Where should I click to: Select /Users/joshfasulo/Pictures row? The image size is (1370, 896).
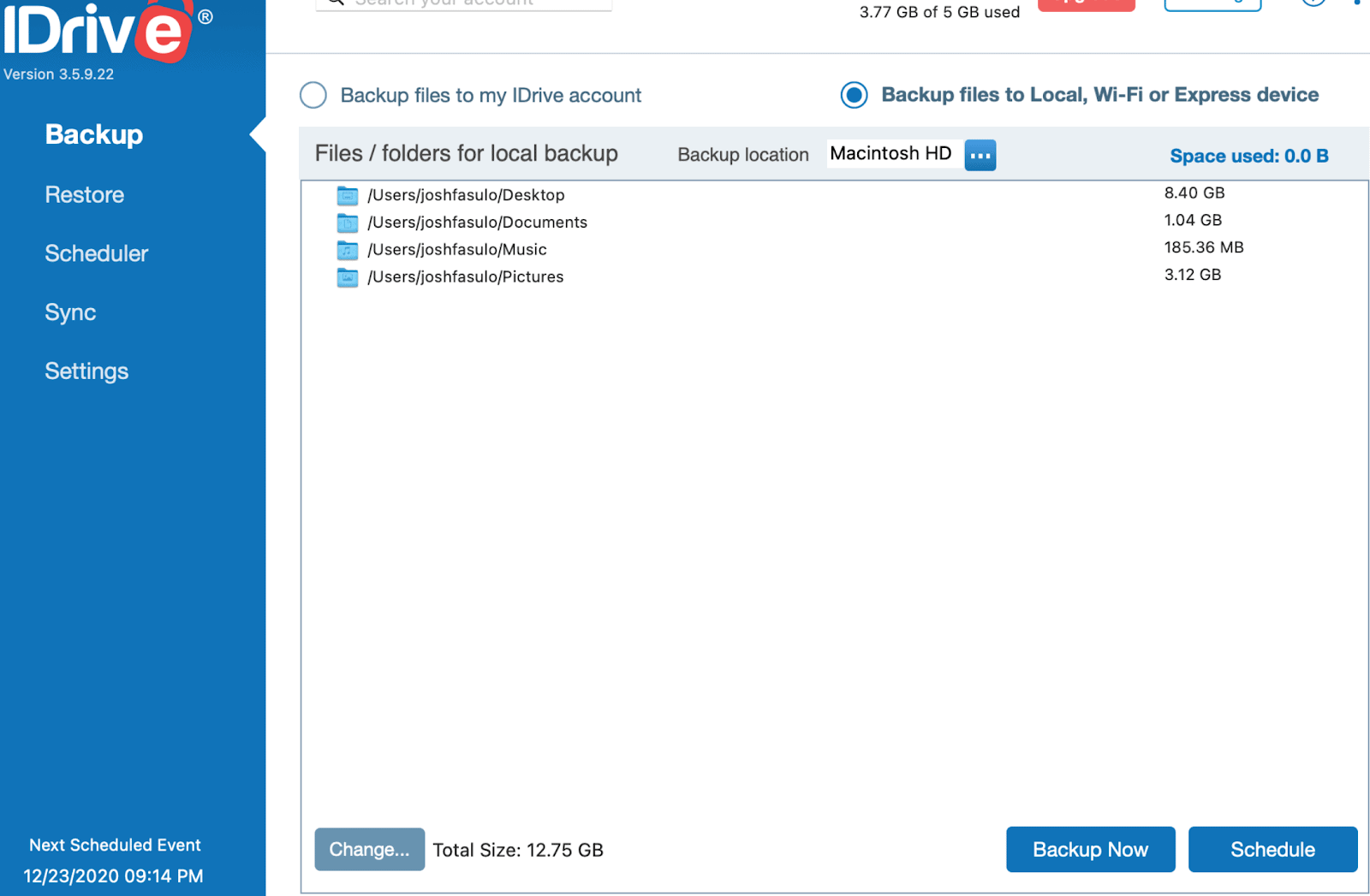click(x=834, y=277)
